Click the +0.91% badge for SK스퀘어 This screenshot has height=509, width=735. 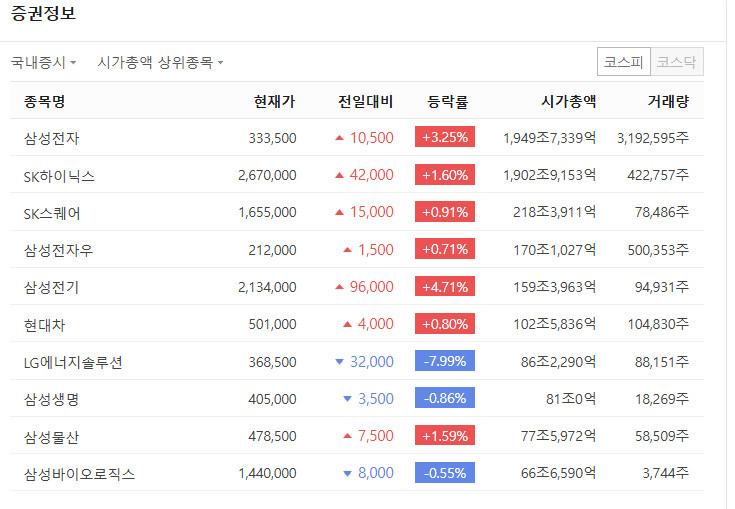point(445,212)
